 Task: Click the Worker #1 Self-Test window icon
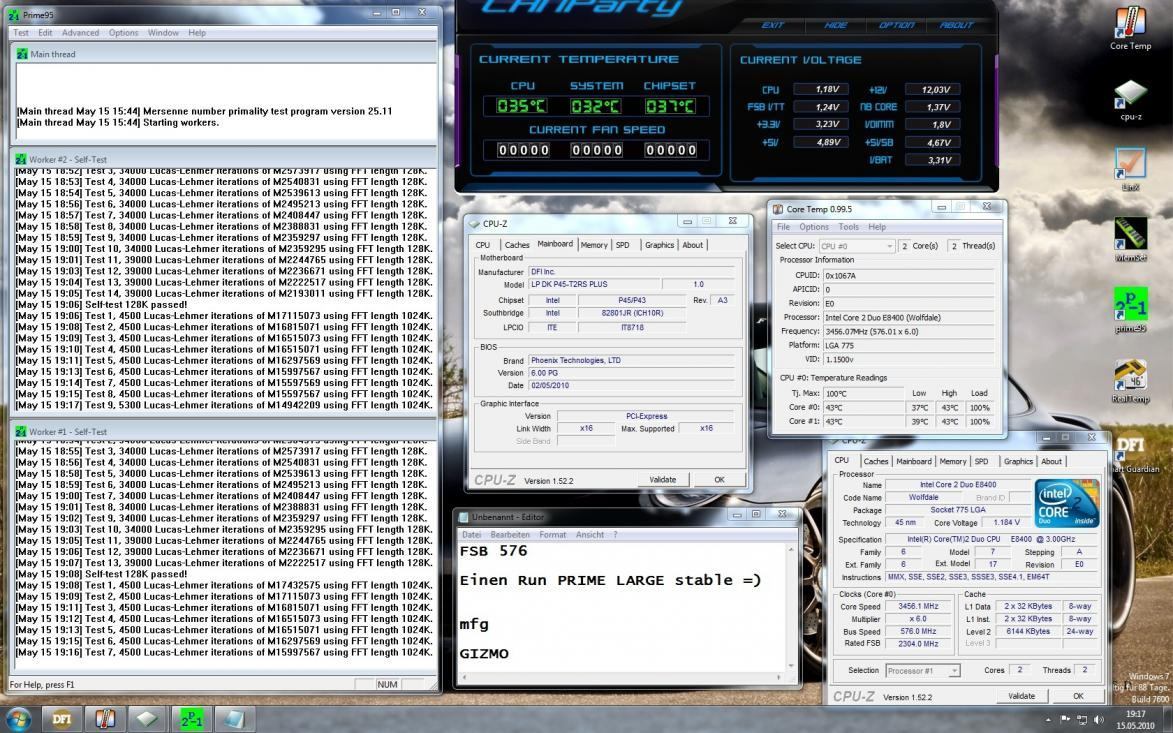pos(22,432)
